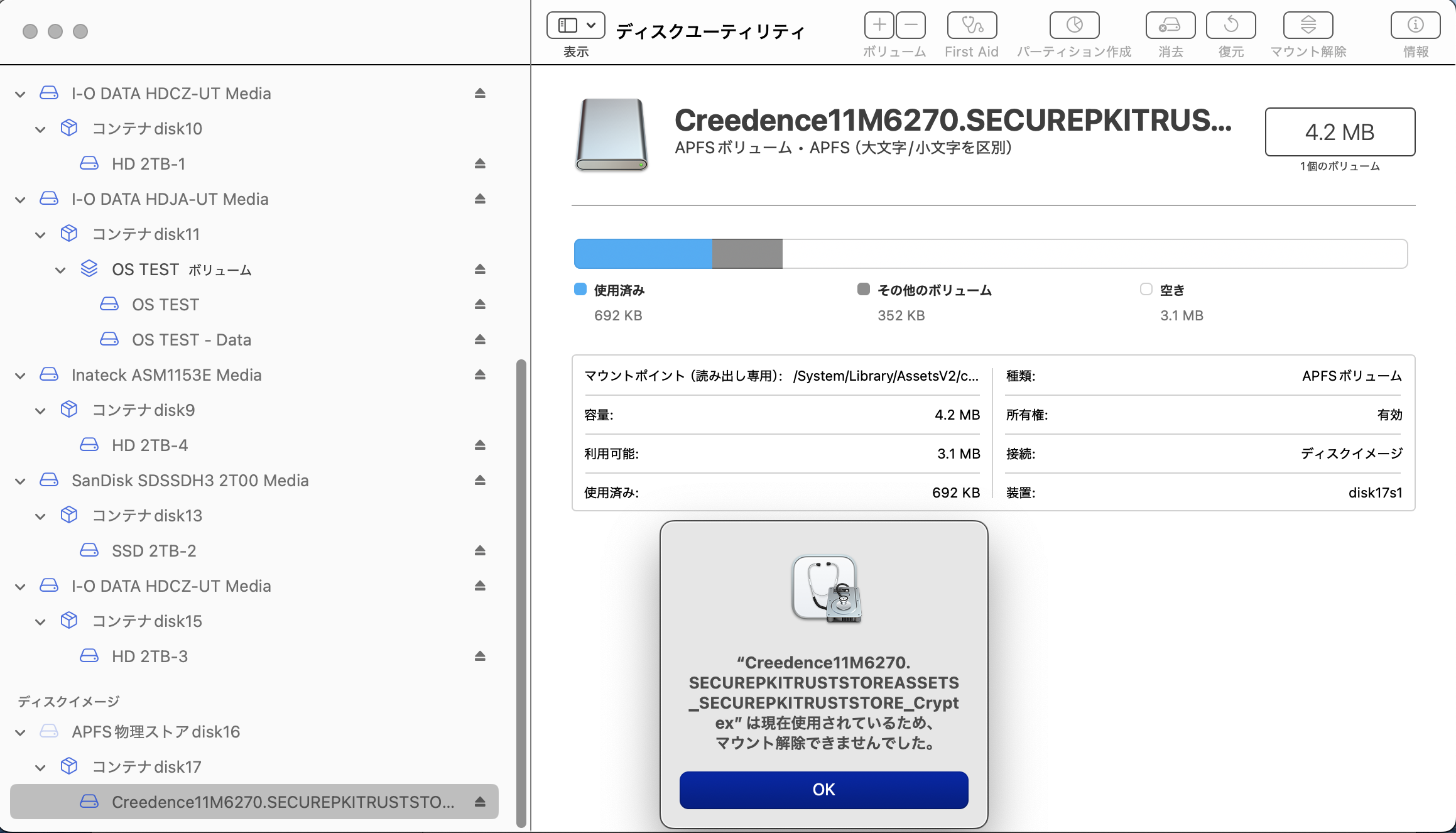
Task: Eject the SSD 2TB-2 volume
Action: [480, 551]
